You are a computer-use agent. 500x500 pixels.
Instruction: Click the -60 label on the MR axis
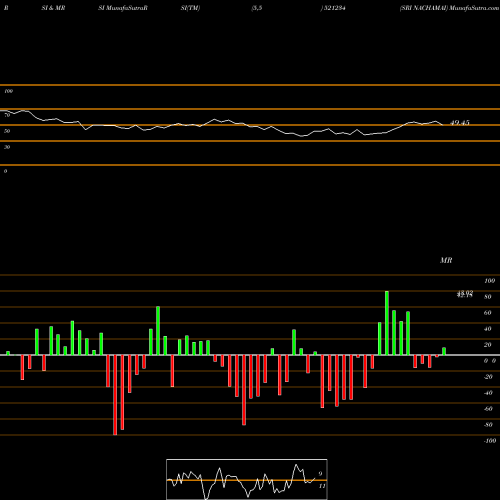pyautogui.click(x=488, y=409)
